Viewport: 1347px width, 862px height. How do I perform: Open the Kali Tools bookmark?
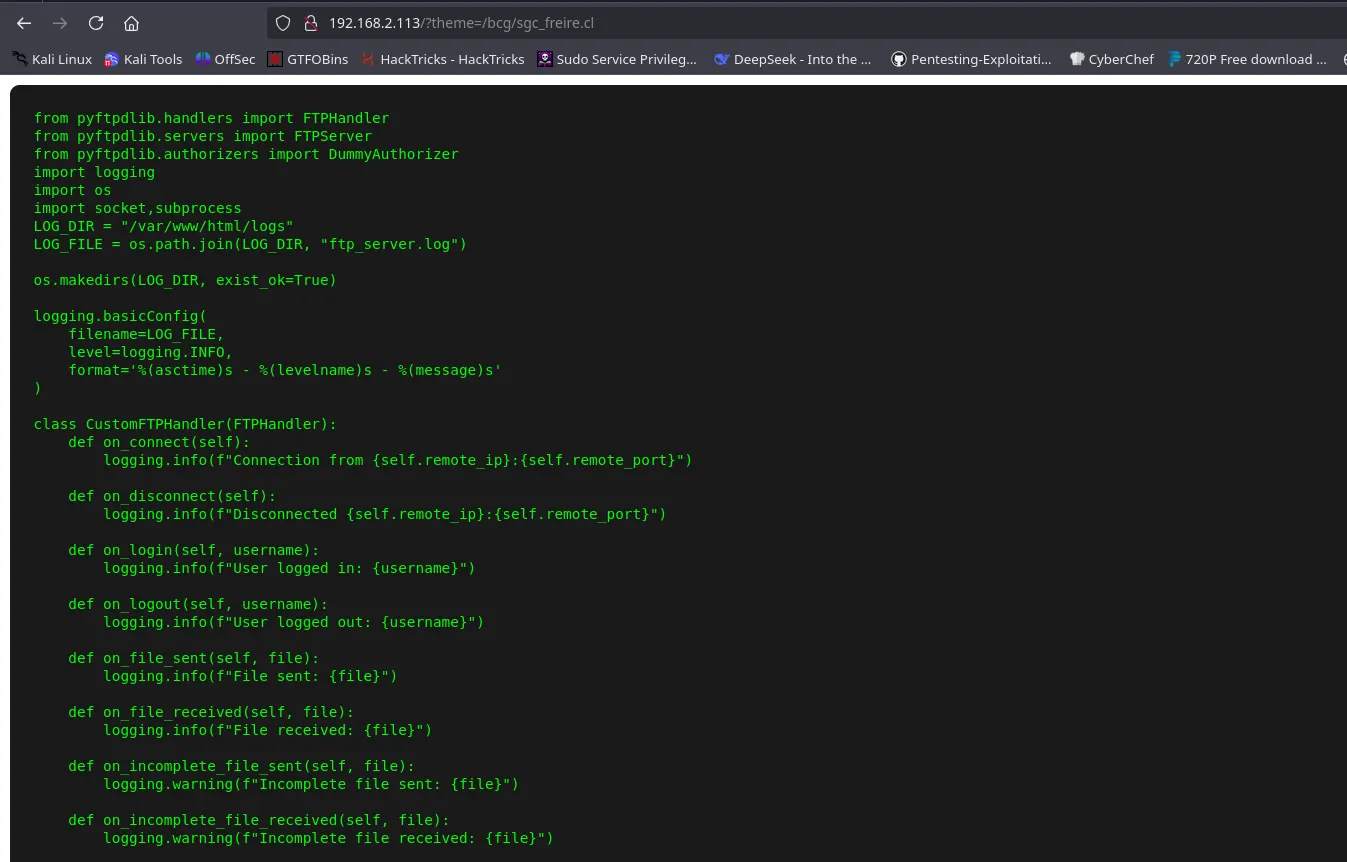143,59
